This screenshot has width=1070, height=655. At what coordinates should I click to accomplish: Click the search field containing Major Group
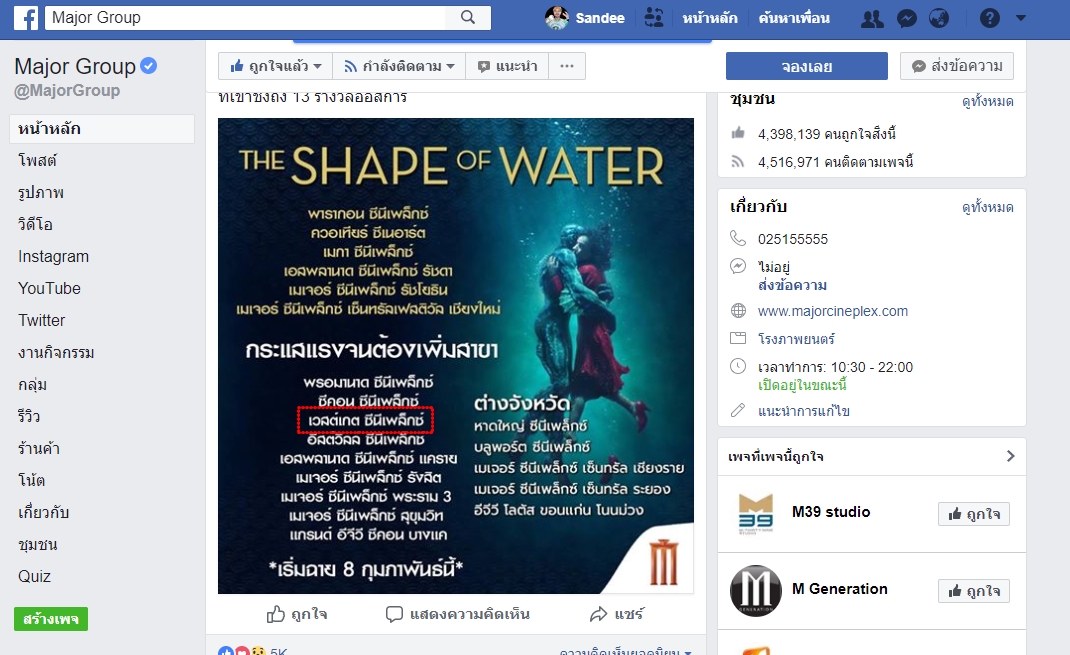[246, 18]
